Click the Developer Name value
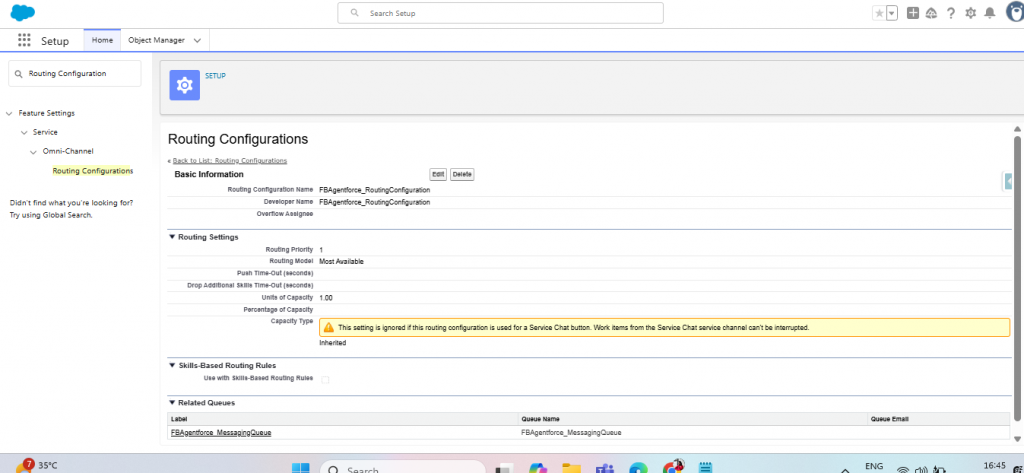1024x473 pixels. tap(375, 203)
